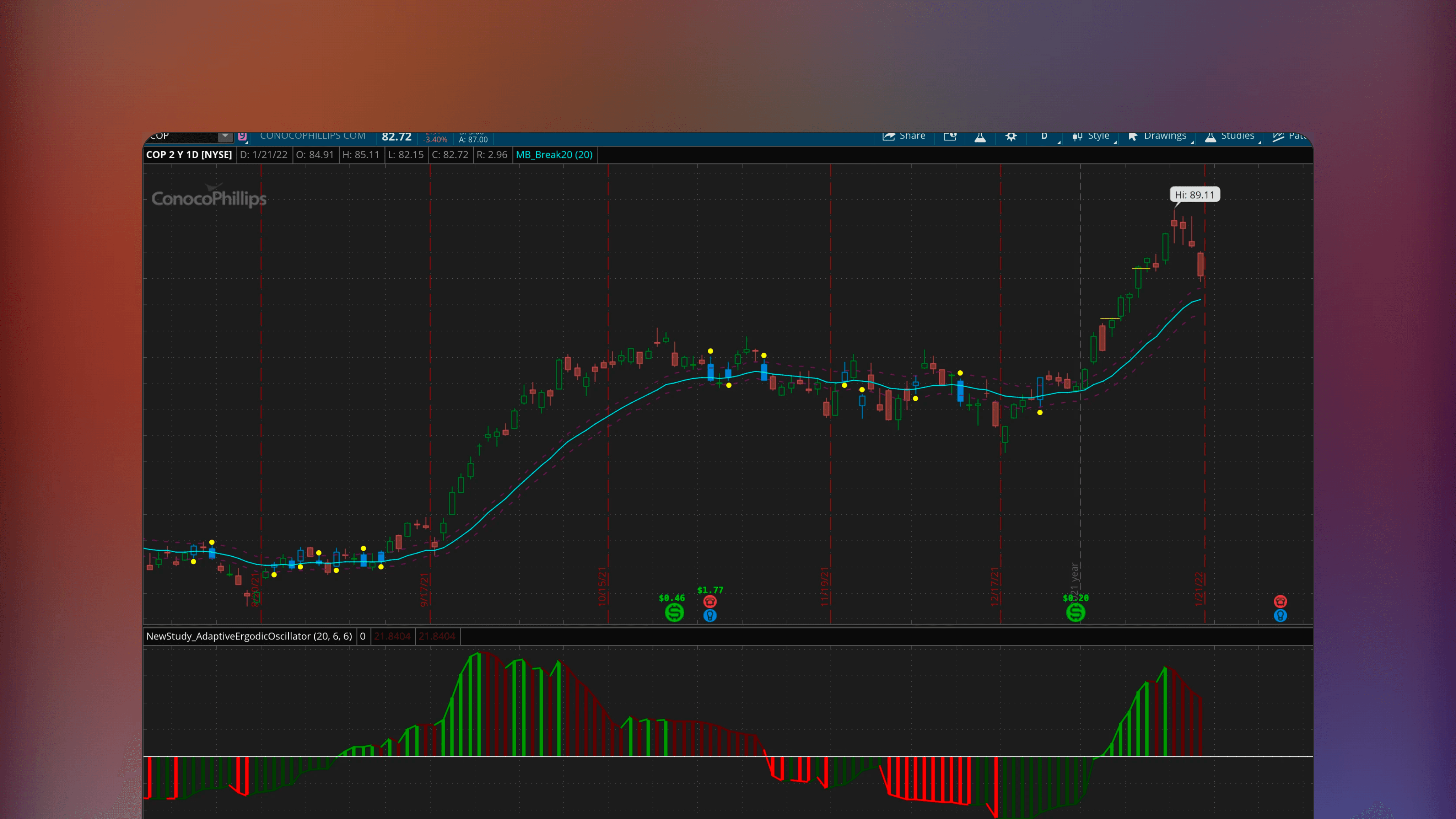This screenshot has width=1456, height=819.
Task: Click the upcoming red phone icon at far right
Action: pos(1280,601)
